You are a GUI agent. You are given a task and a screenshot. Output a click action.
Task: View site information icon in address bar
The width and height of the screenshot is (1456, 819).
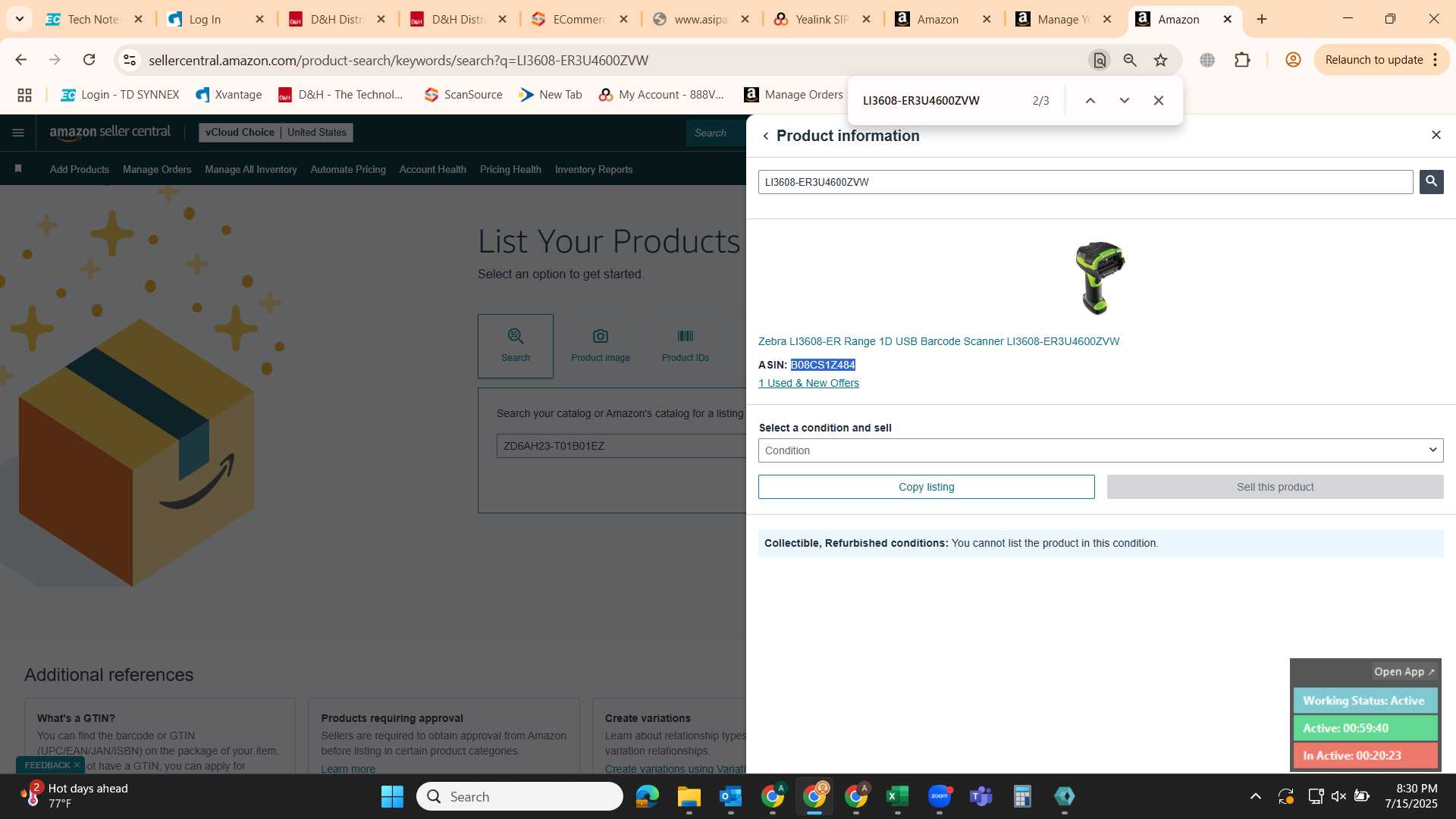point(130,60)
